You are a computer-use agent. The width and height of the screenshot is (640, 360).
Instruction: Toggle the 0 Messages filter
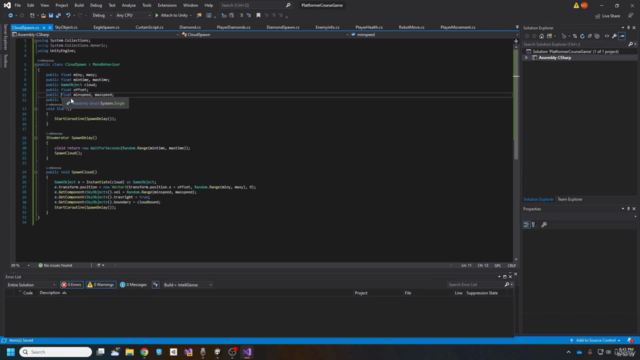(x=133, y=285)
